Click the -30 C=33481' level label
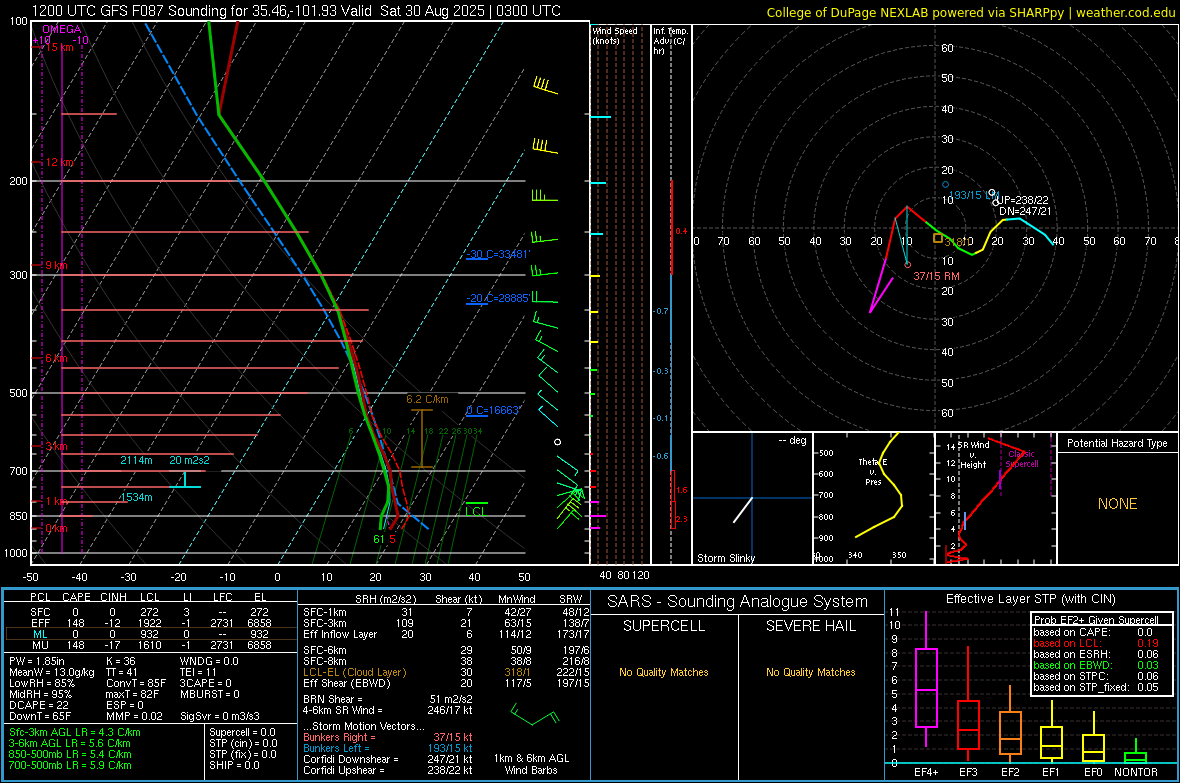Screen dimensions: 1180x783 (498, 254)
